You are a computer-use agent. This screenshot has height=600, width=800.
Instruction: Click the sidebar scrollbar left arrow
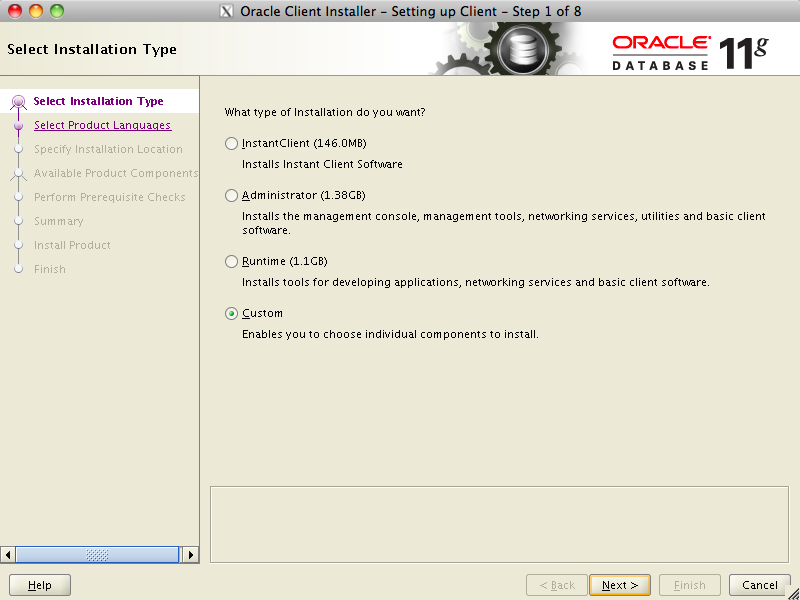pyautogui.click(x=8, y=555)
